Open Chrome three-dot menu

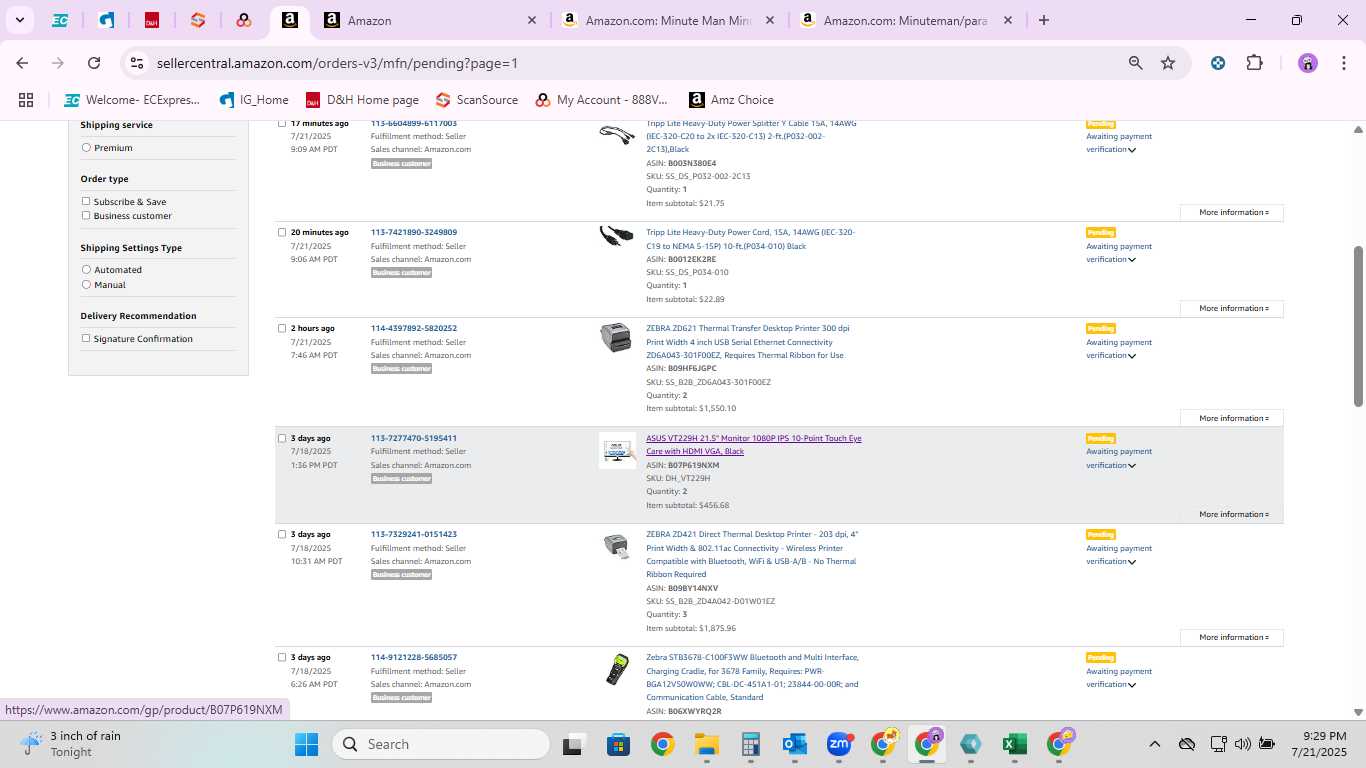pyautogui.click(x=1342, y=63)
